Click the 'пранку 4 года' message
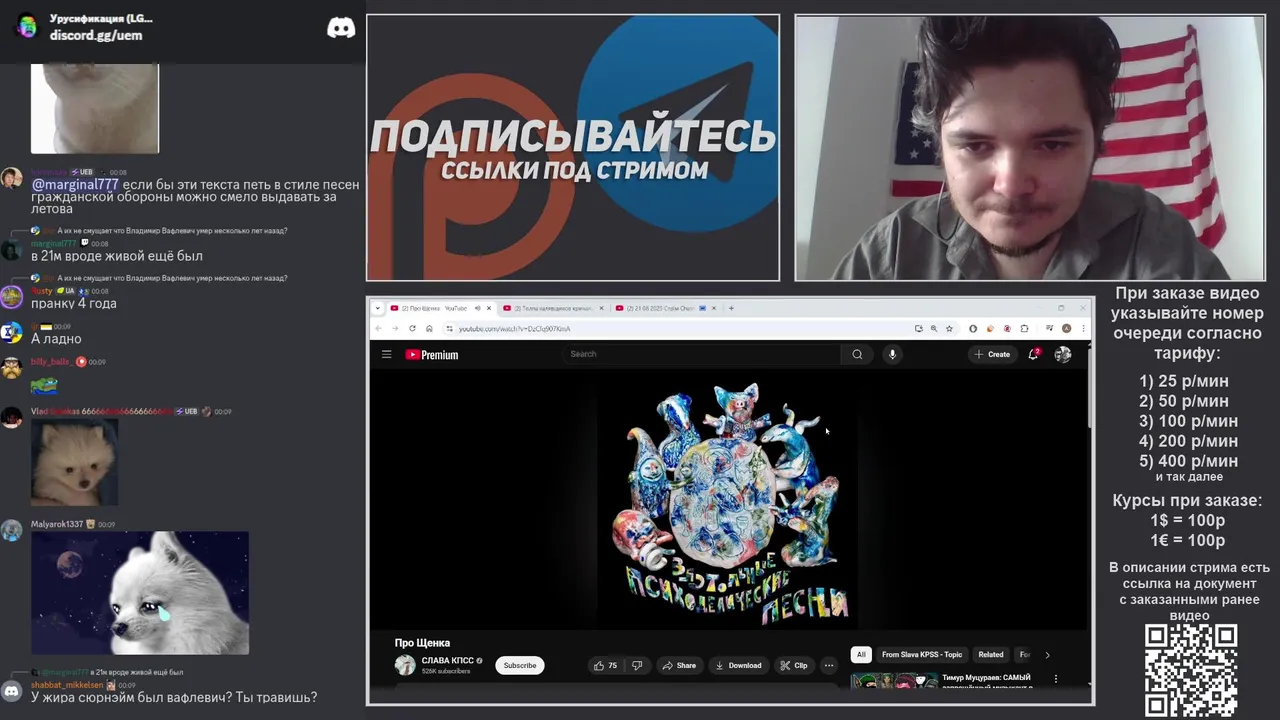1280x720 pixels. coord(74,303)
